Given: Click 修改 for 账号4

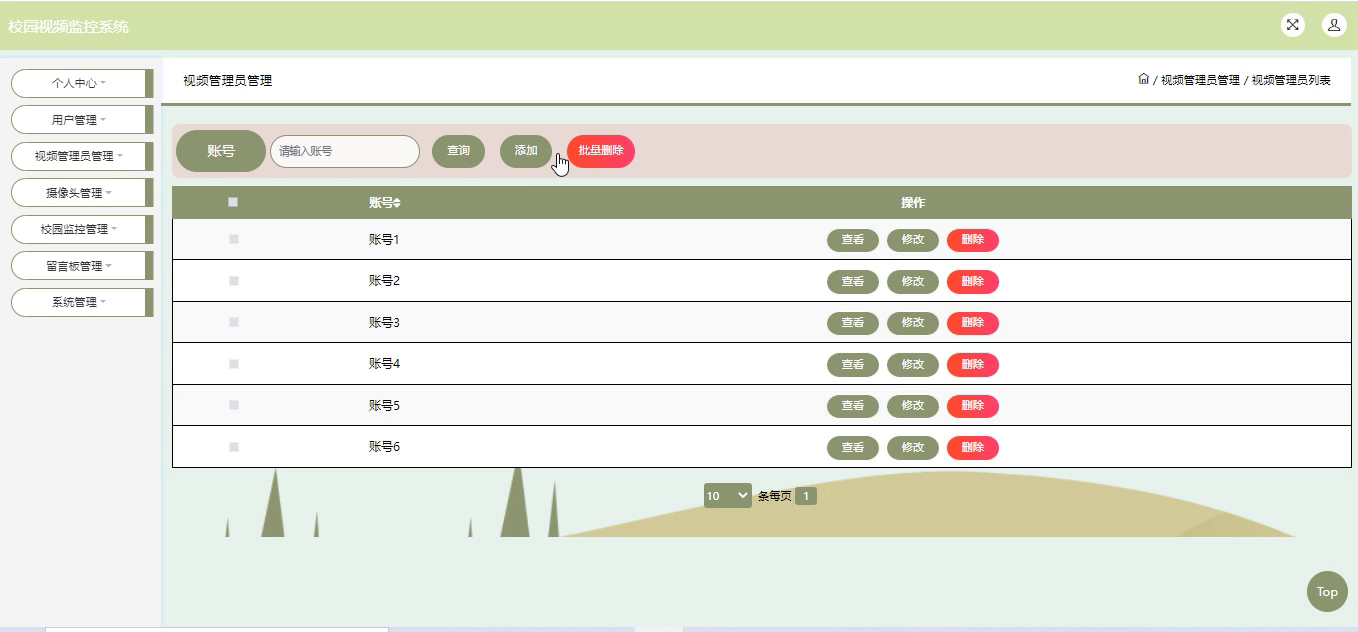Looking at the screenshot, I should click(913, 364).
